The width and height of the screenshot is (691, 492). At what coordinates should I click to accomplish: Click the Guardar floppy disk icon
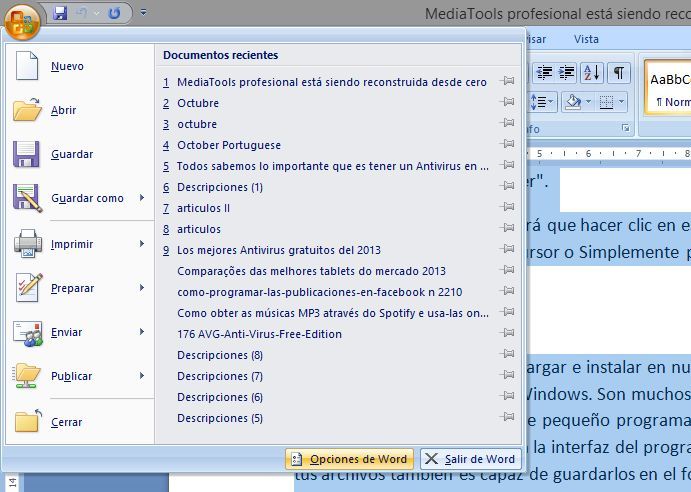coord(26,154)
